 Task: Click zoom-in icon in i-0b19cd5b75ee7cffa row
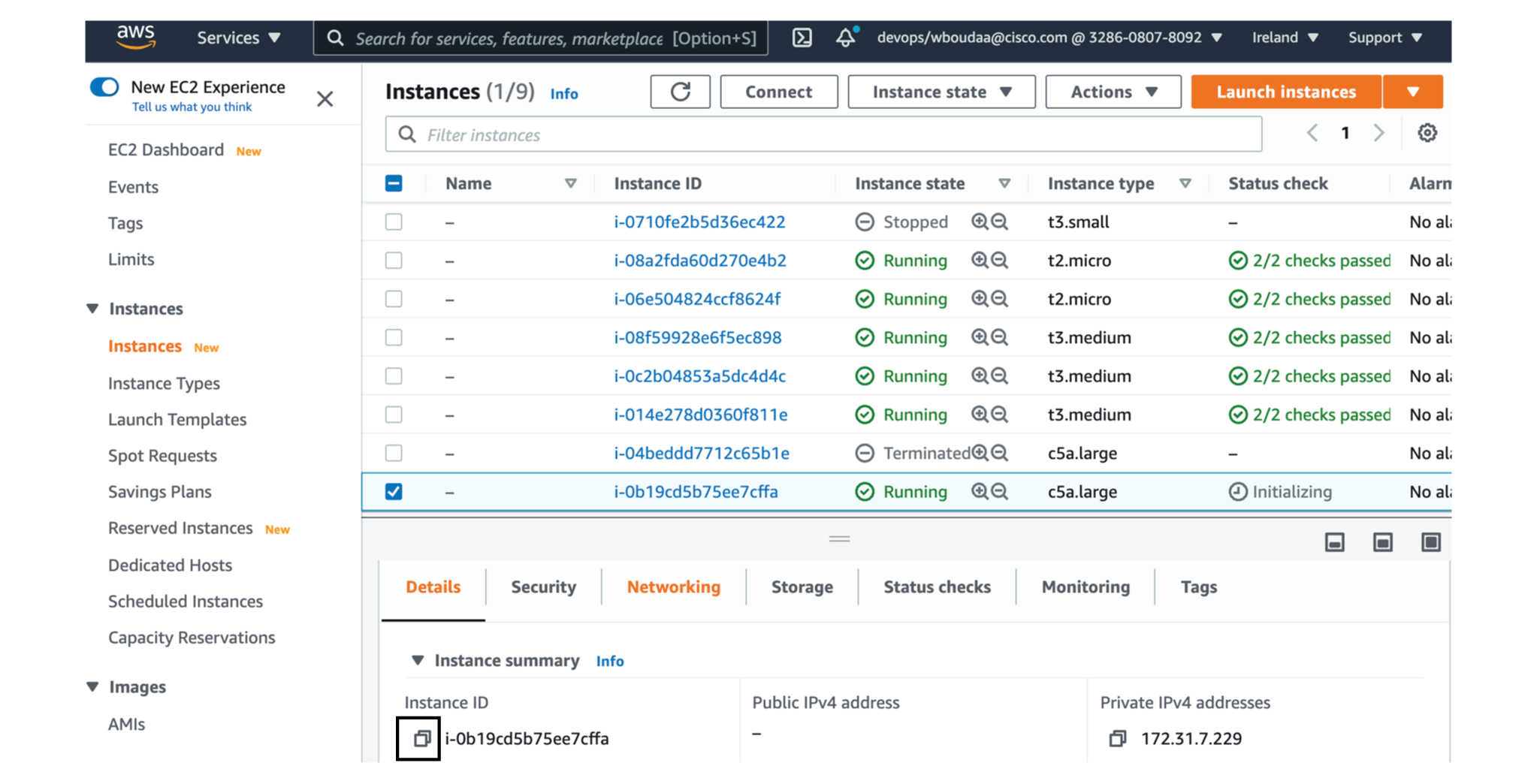coord(980,491)
